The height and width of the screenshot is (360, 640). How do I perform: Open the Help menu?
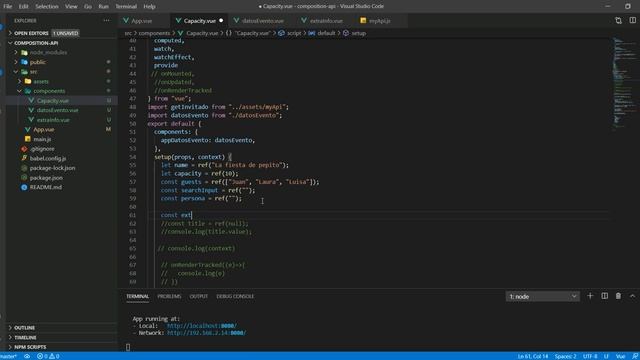point(149,7)
